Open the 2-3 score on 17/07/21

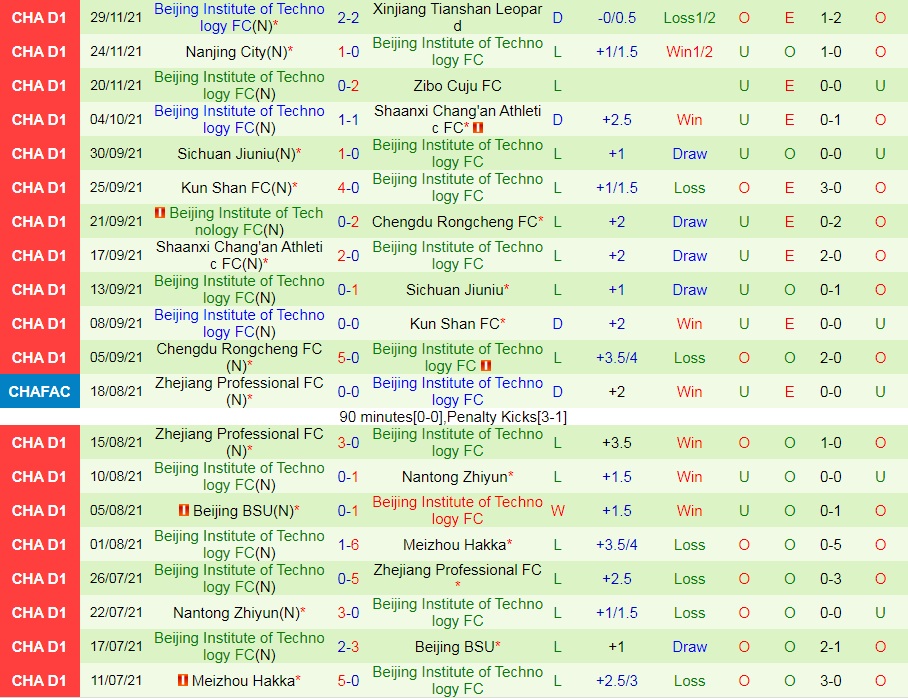click(x=348, y=646)
